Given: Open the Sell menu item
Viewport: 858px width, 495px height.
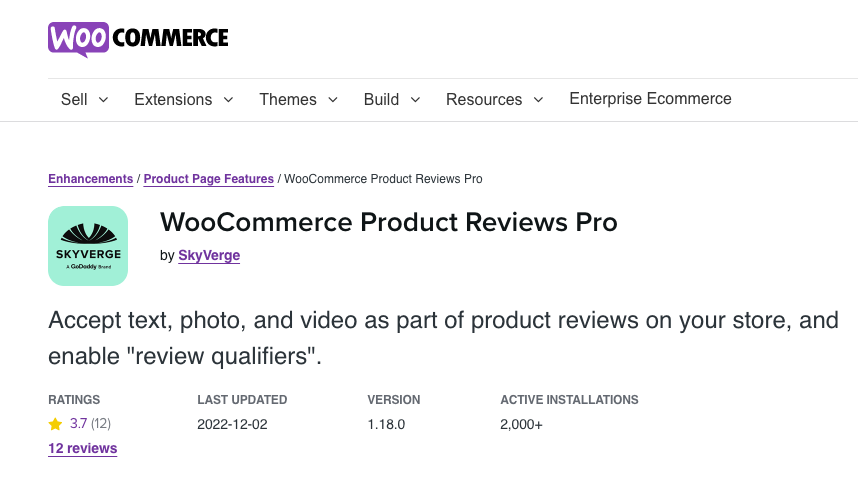Looking at the screenshot, I should pyautogui.click(x=74, y=100).
